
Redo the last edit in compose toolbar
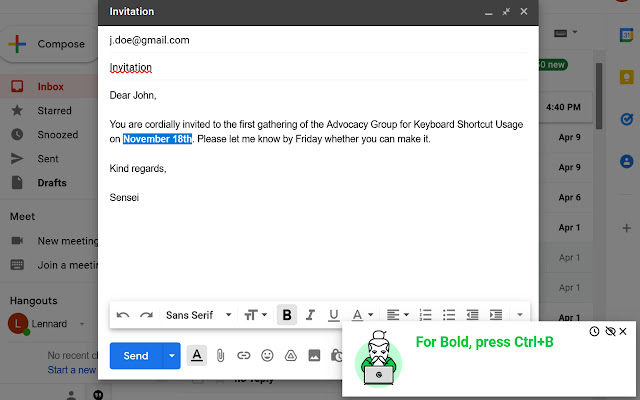tap(147, 315)
